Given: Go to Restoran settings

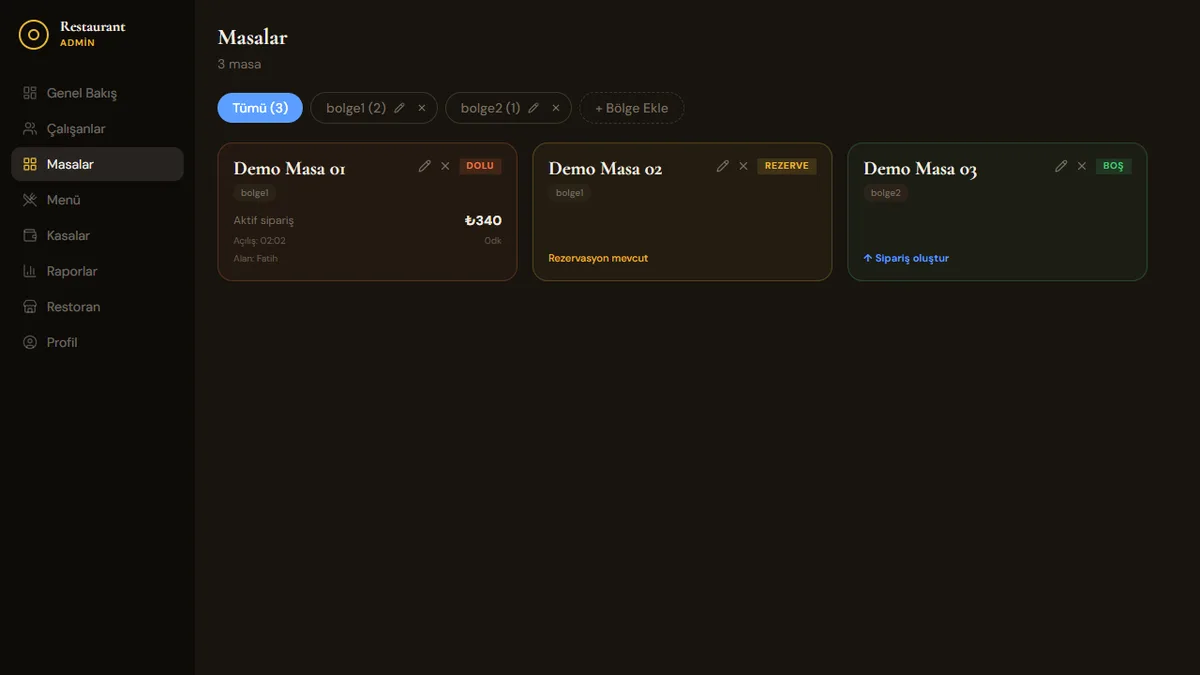Looking at the screenshot, I should pyautogui.click(x=97, y=307).
